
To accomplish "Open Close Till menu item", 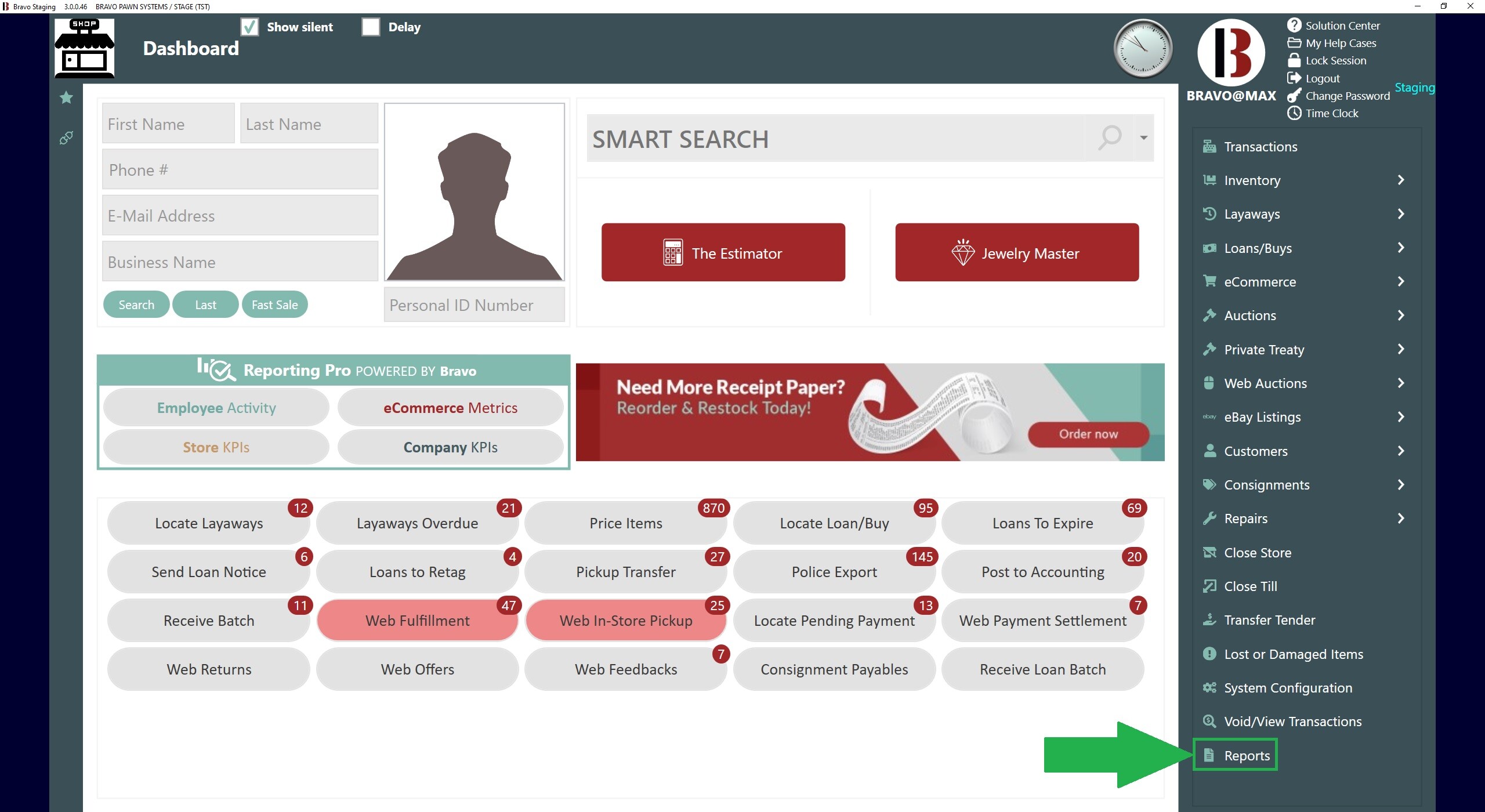I will tap(1250, 586).
